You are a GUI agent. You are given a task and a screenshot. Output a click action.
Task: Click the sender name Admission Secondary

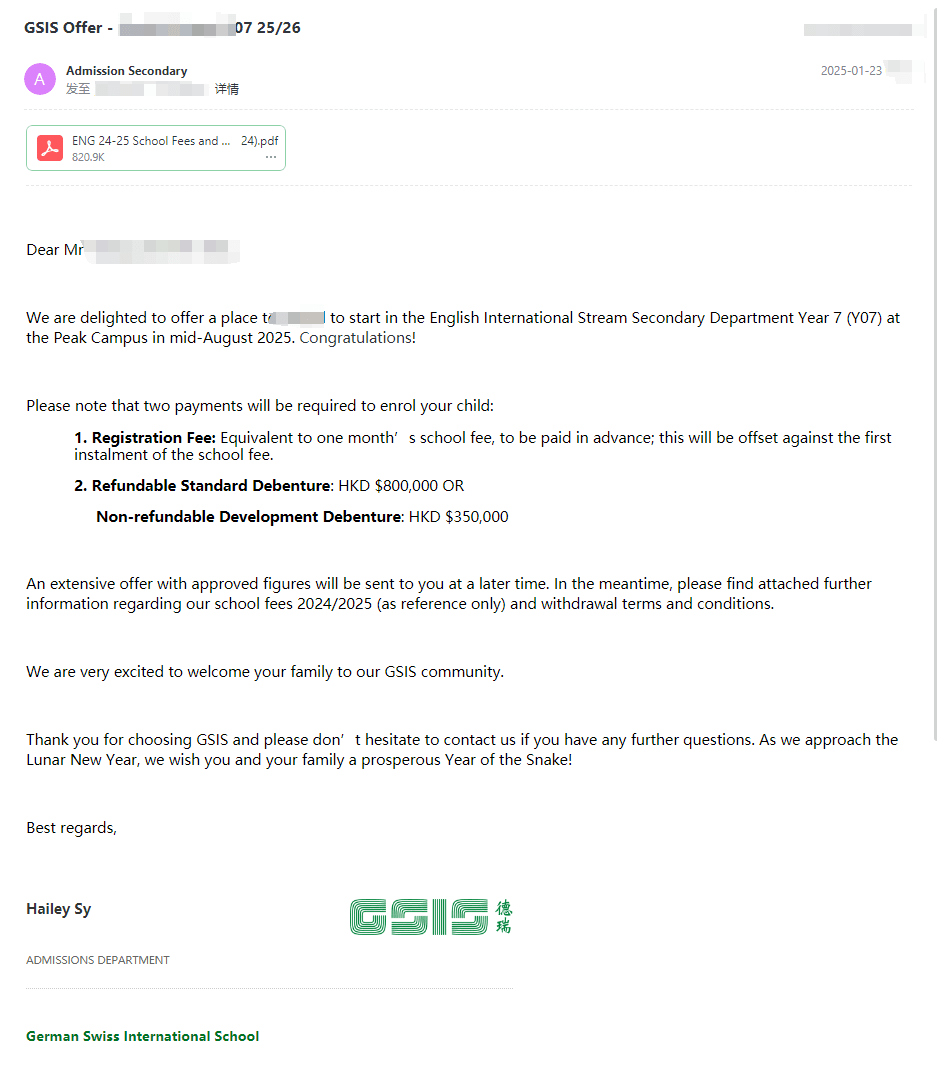click(126, 71)
